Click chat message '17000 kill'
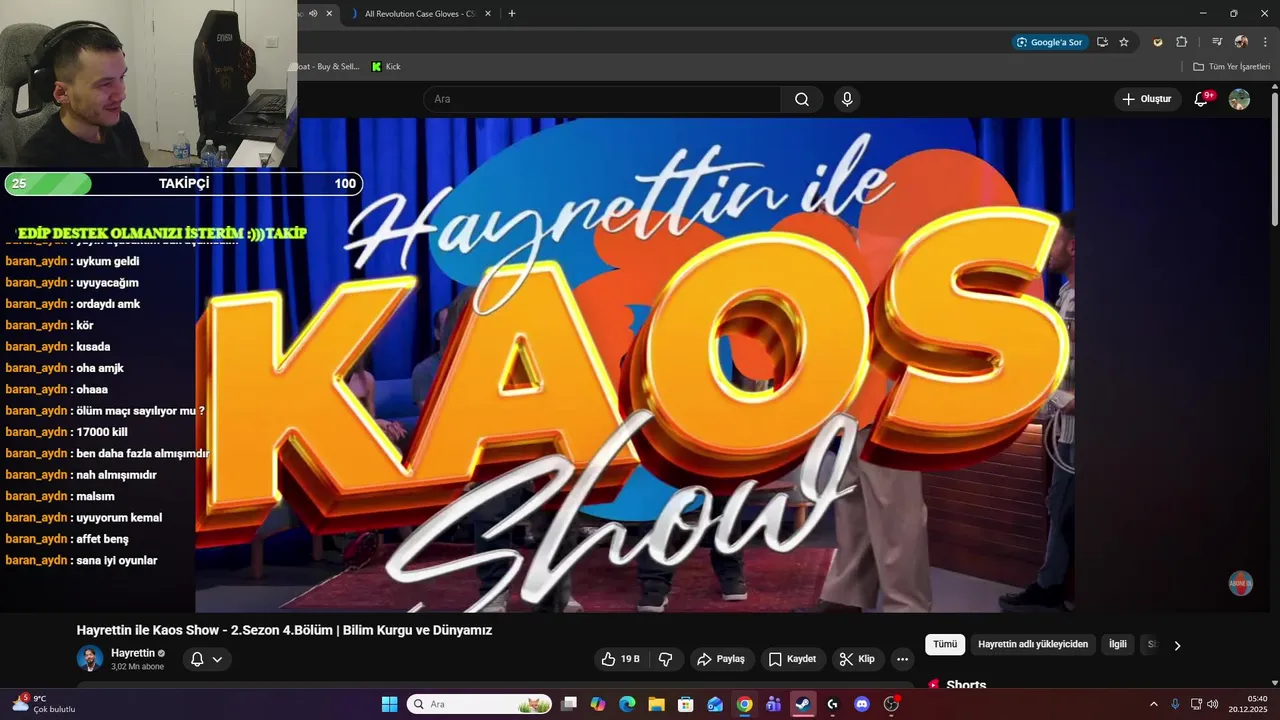Image resolution: width=1280 pixels, height=720 pixels. 102,432
